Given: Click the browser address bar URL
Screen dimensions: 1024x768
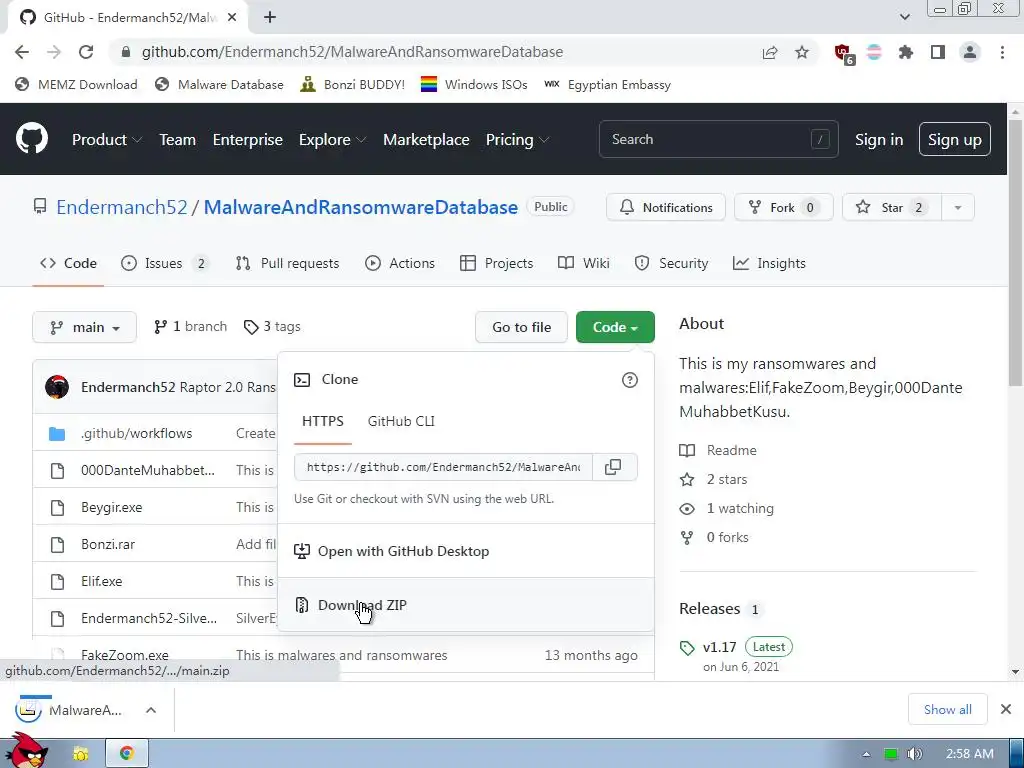Looking at the screenshot, I should point(353,52).
